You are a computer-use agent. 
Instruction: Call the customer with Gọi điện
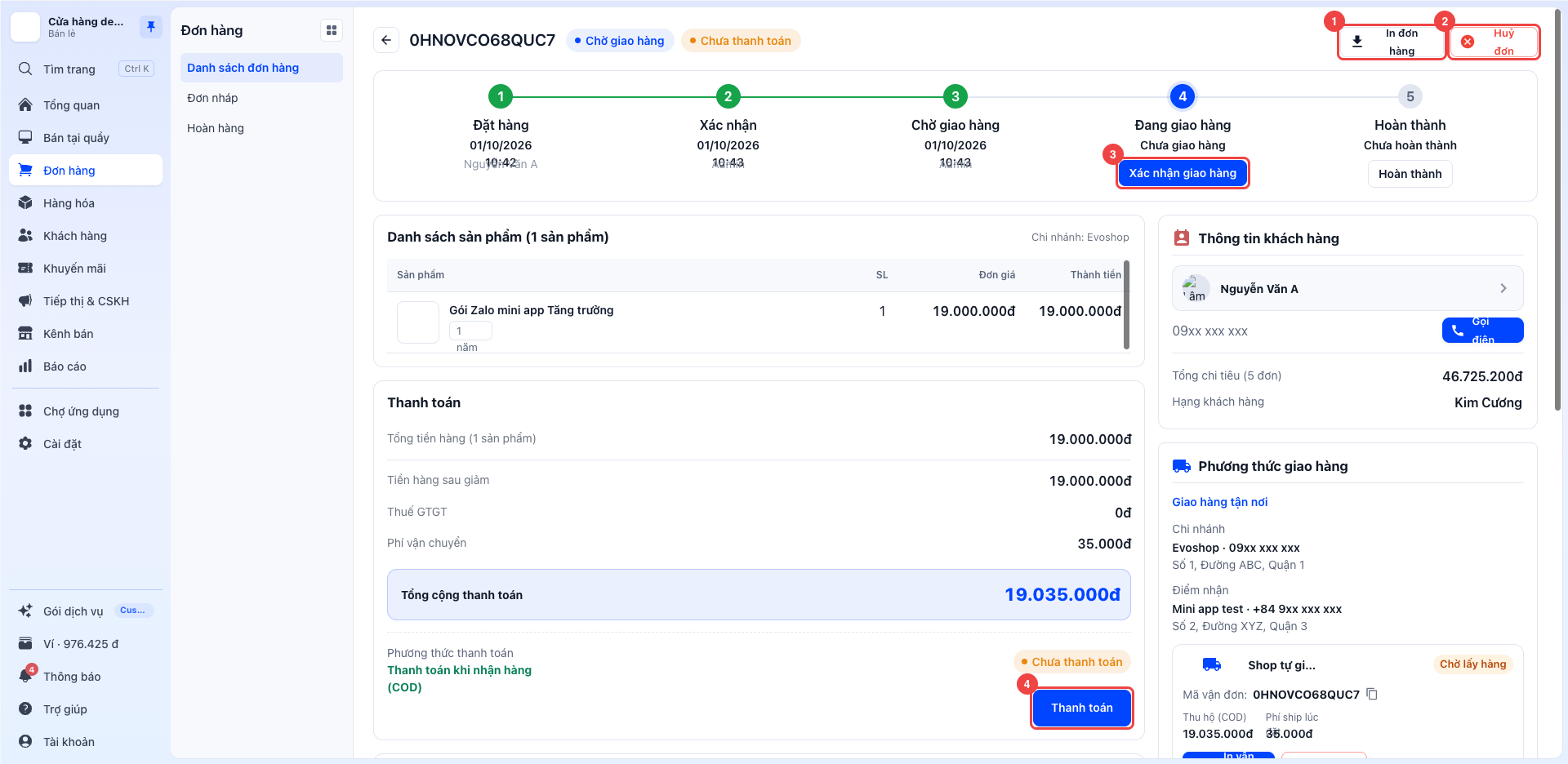coord(1482,331)
